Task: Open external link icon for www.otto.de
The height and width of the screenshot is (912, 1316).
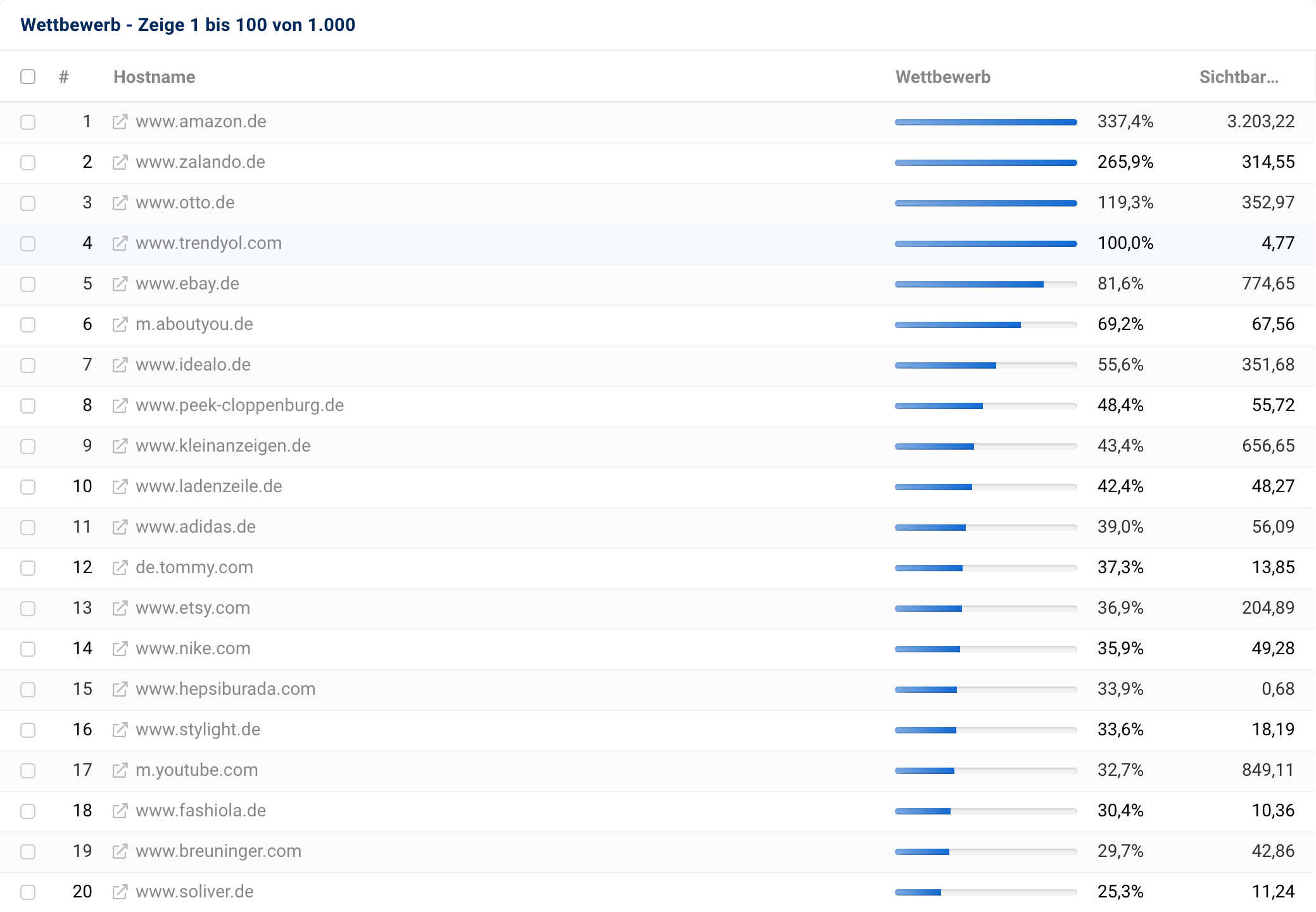Action: pyautogui.click(x=120, y=203)
